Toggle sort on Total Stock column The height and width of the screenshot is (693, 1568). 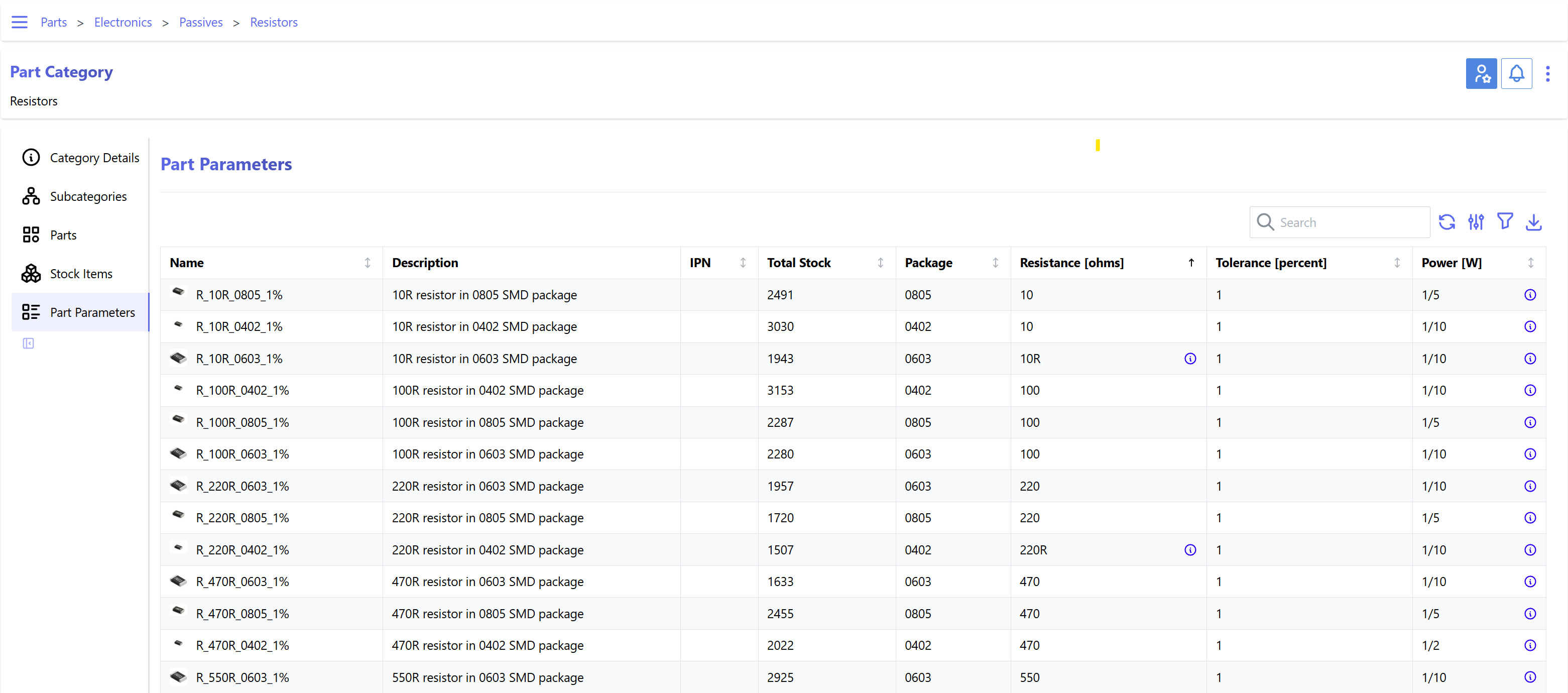(880, 263)
